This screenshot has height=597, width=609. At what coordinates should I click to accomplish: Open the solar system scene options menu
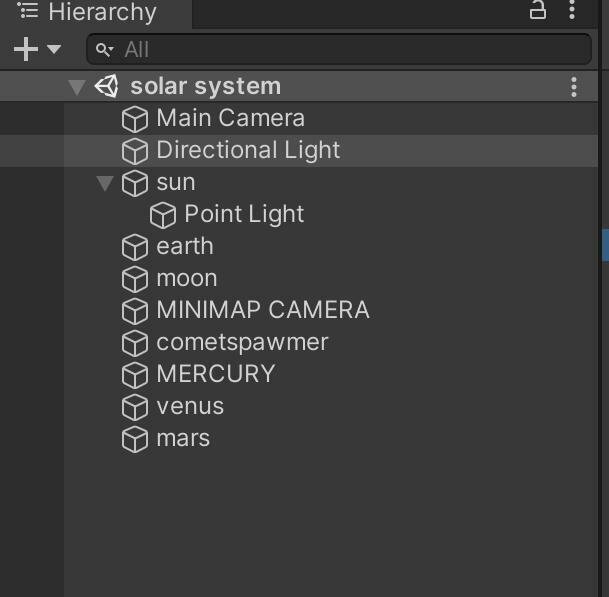pos(574,87)
